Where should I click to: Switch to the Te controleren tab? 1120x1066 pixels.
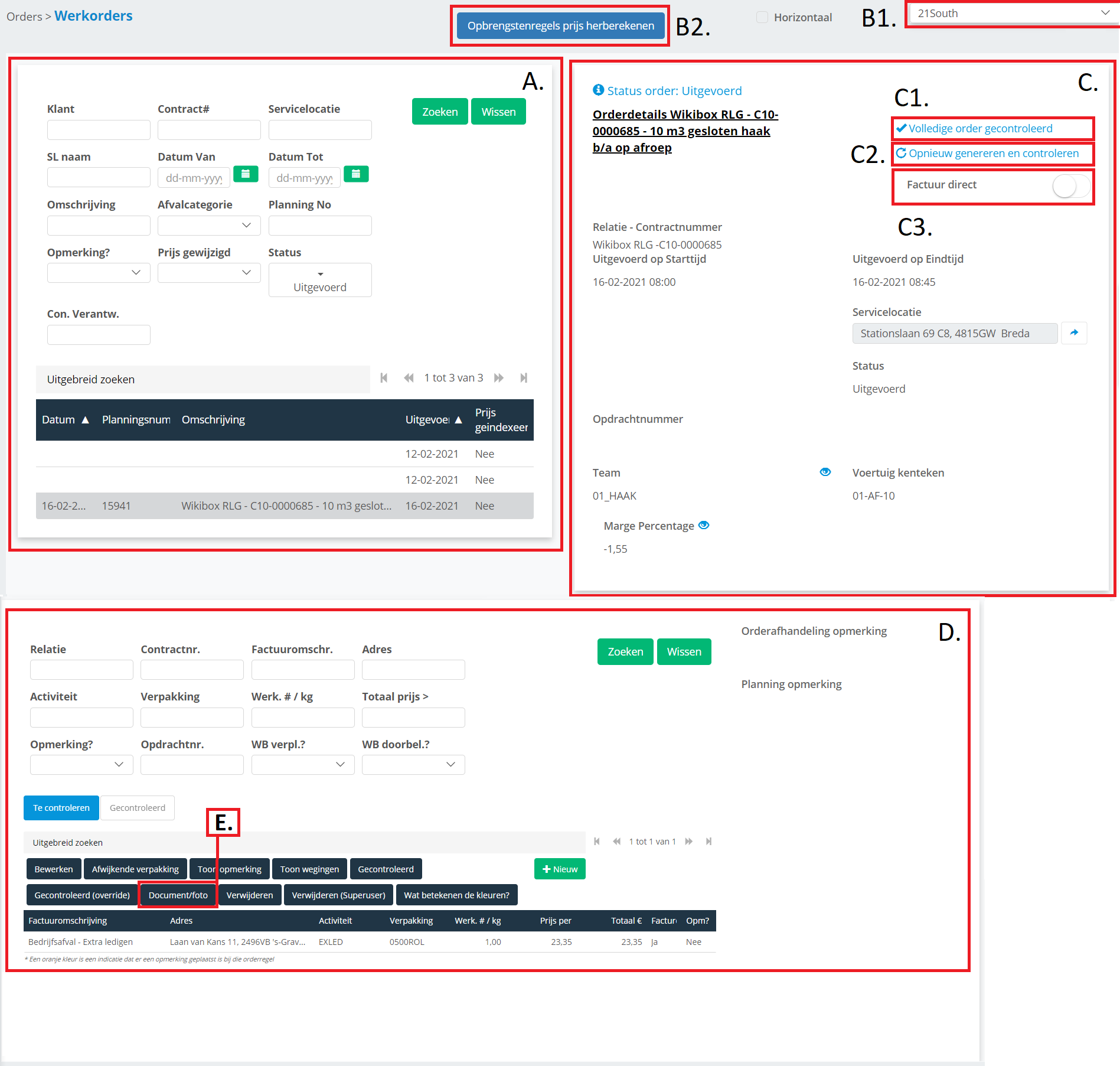61,808
